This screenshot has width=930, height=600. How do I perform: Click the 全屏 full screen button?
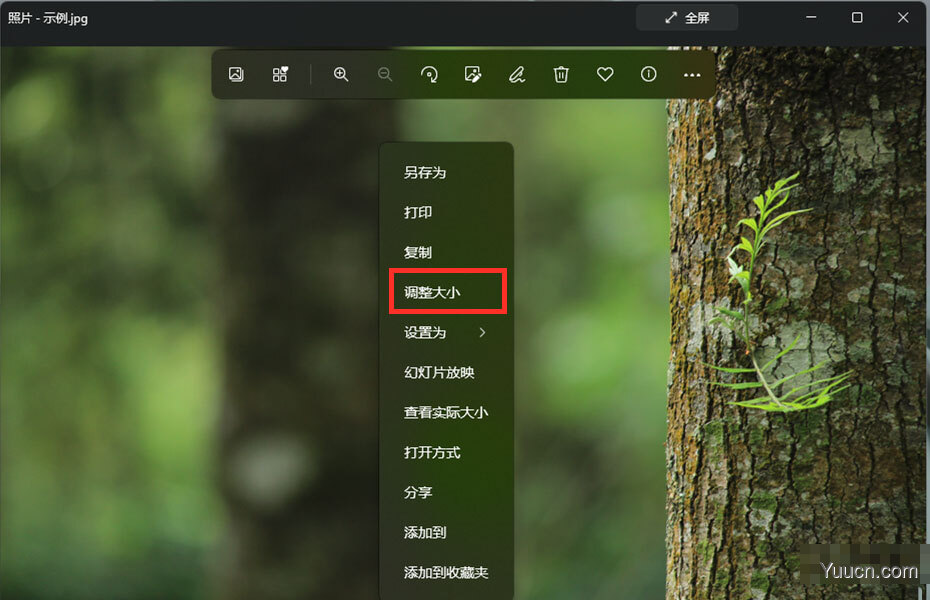(687, 18)
